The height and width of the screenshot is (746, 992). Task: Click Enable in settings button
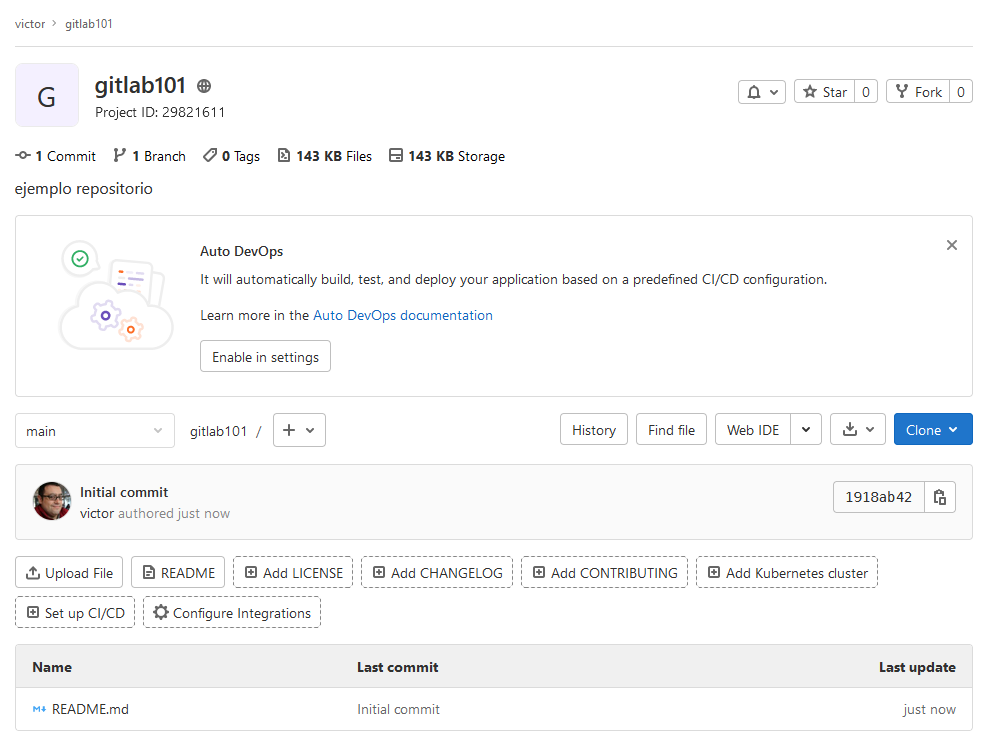[266, 357]
